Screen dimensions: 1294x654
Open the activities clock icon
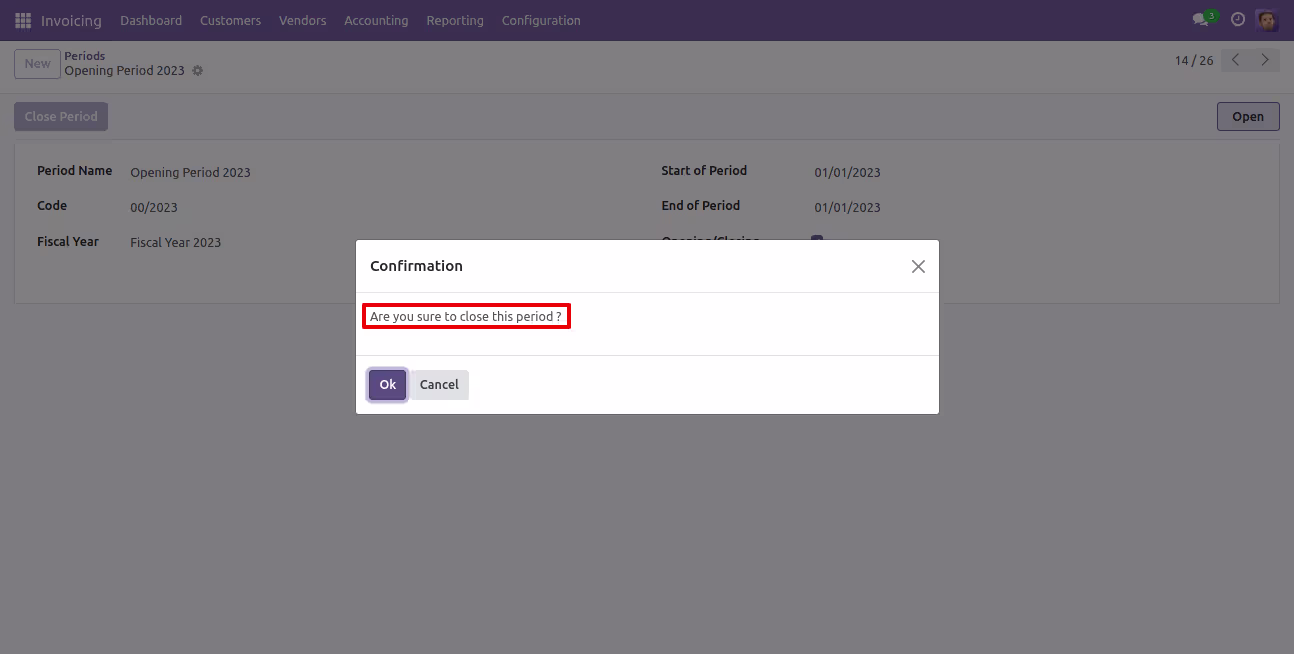[x=1238, y=20]
